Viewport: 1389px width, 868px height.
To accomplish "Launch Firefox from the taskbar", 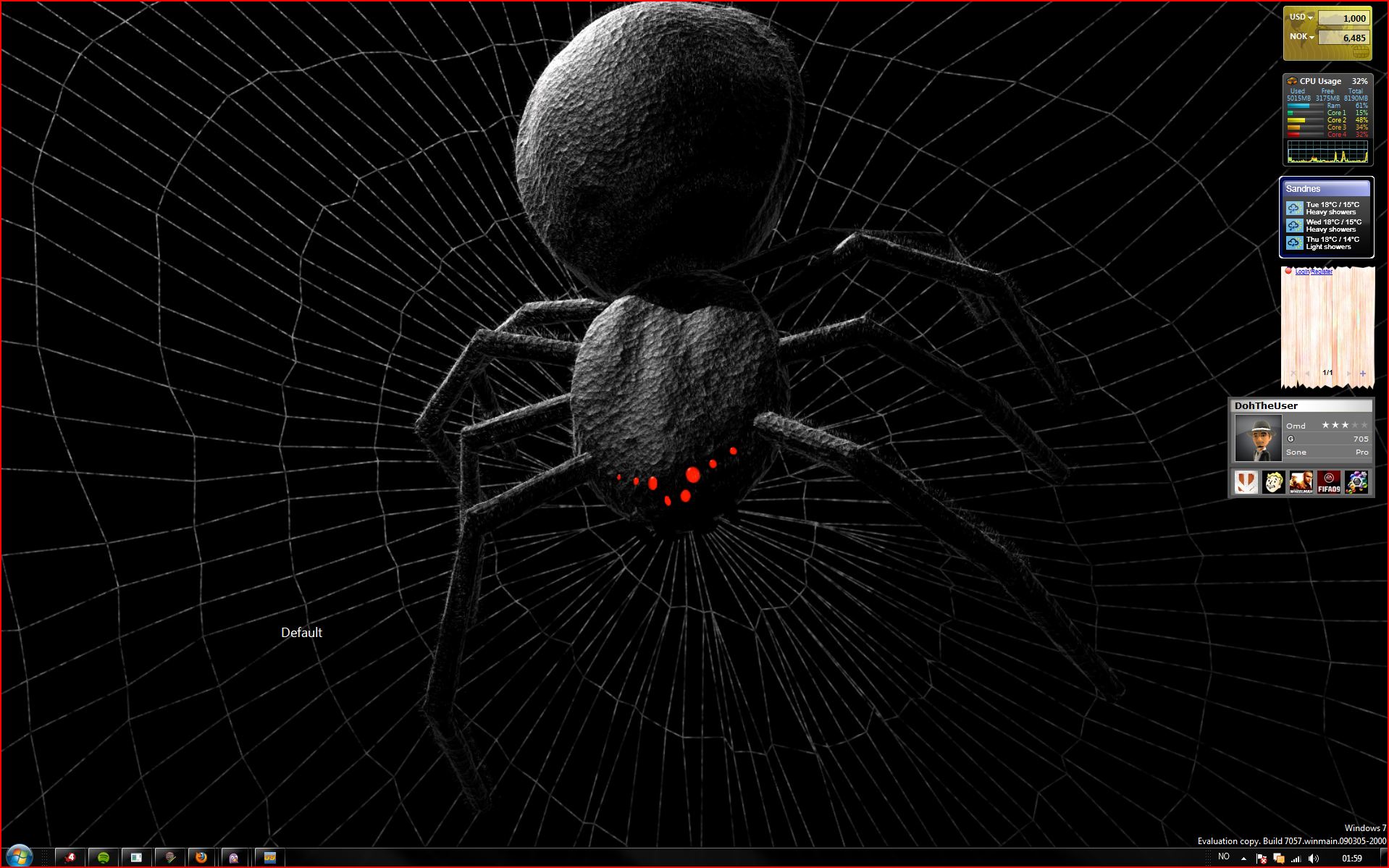I will [201, 857].
